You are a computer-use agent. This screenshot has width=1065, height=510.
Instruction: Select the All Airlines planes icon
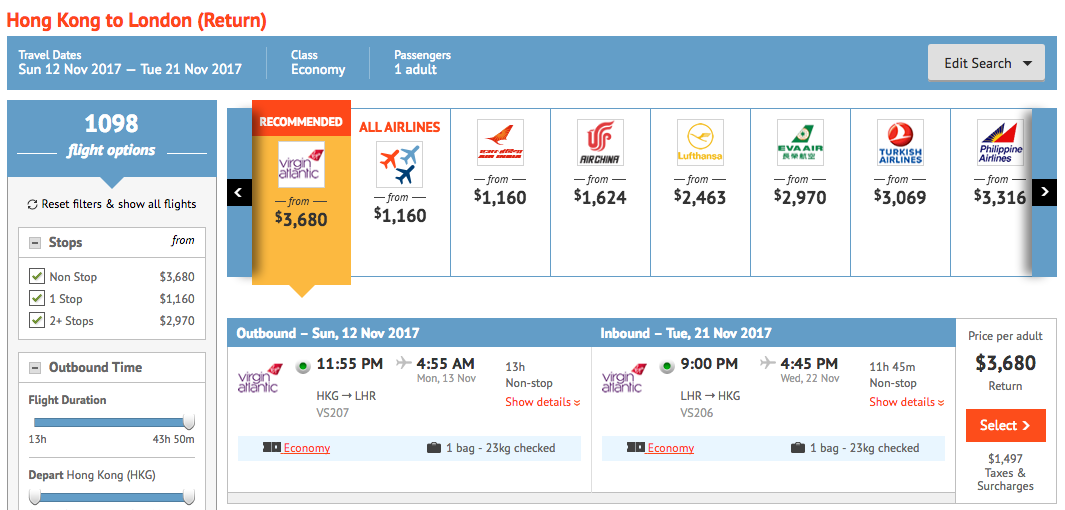click(x=399, y=164)
